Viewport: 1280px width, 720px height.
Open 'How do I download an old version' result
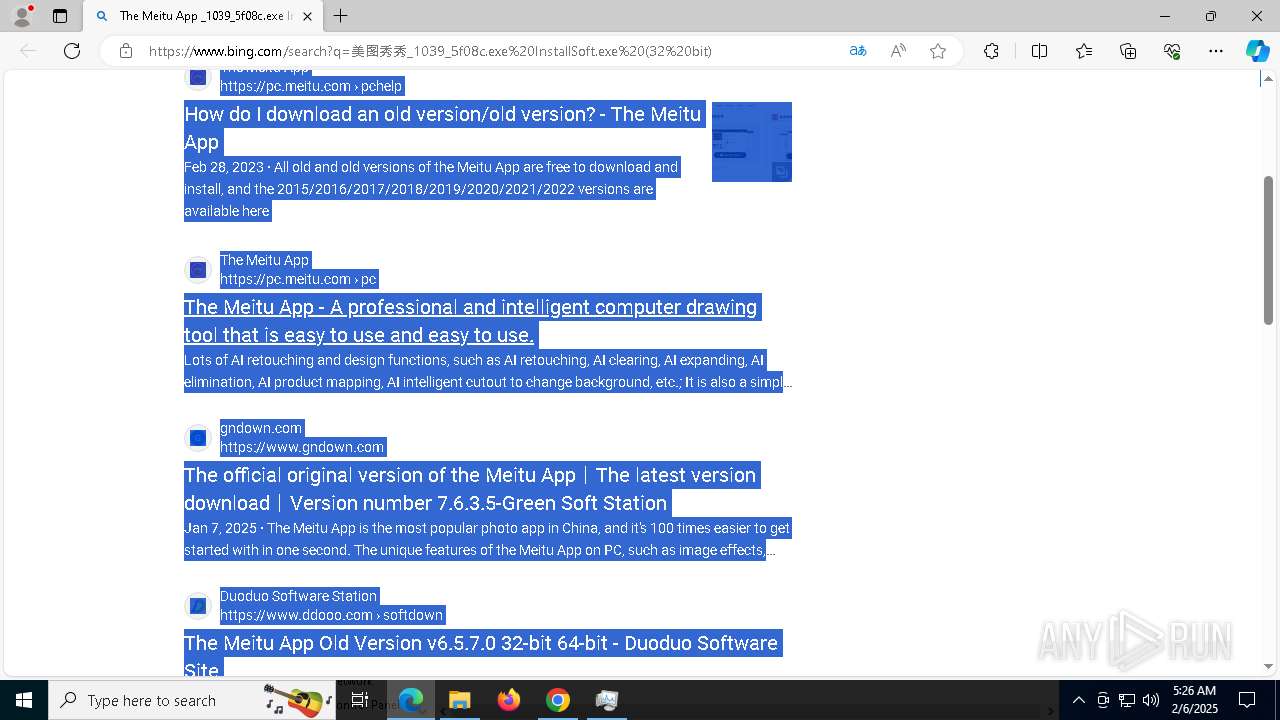click(443, 128)
